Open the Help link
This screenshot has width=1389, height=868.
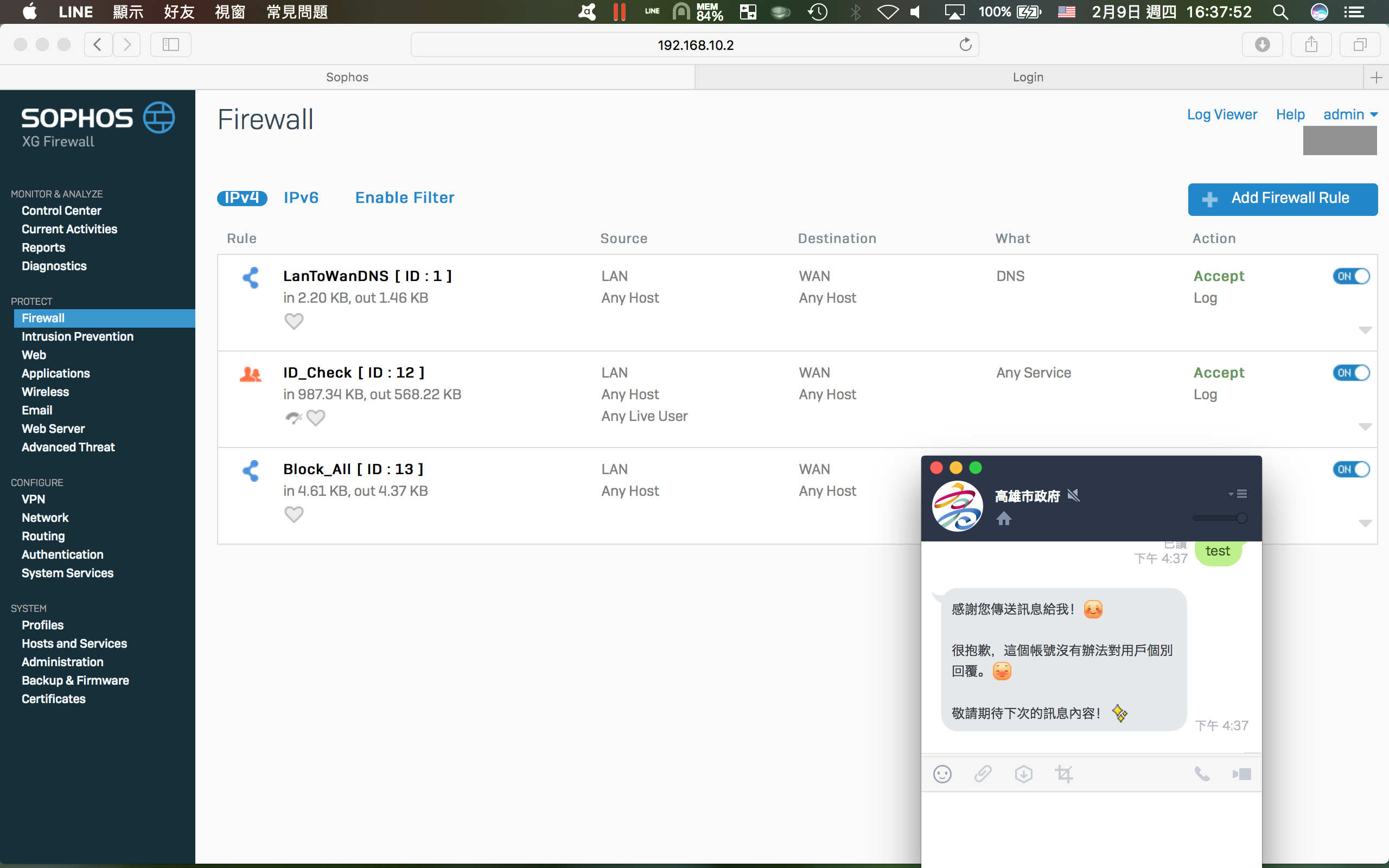[x=1290, y=115]
